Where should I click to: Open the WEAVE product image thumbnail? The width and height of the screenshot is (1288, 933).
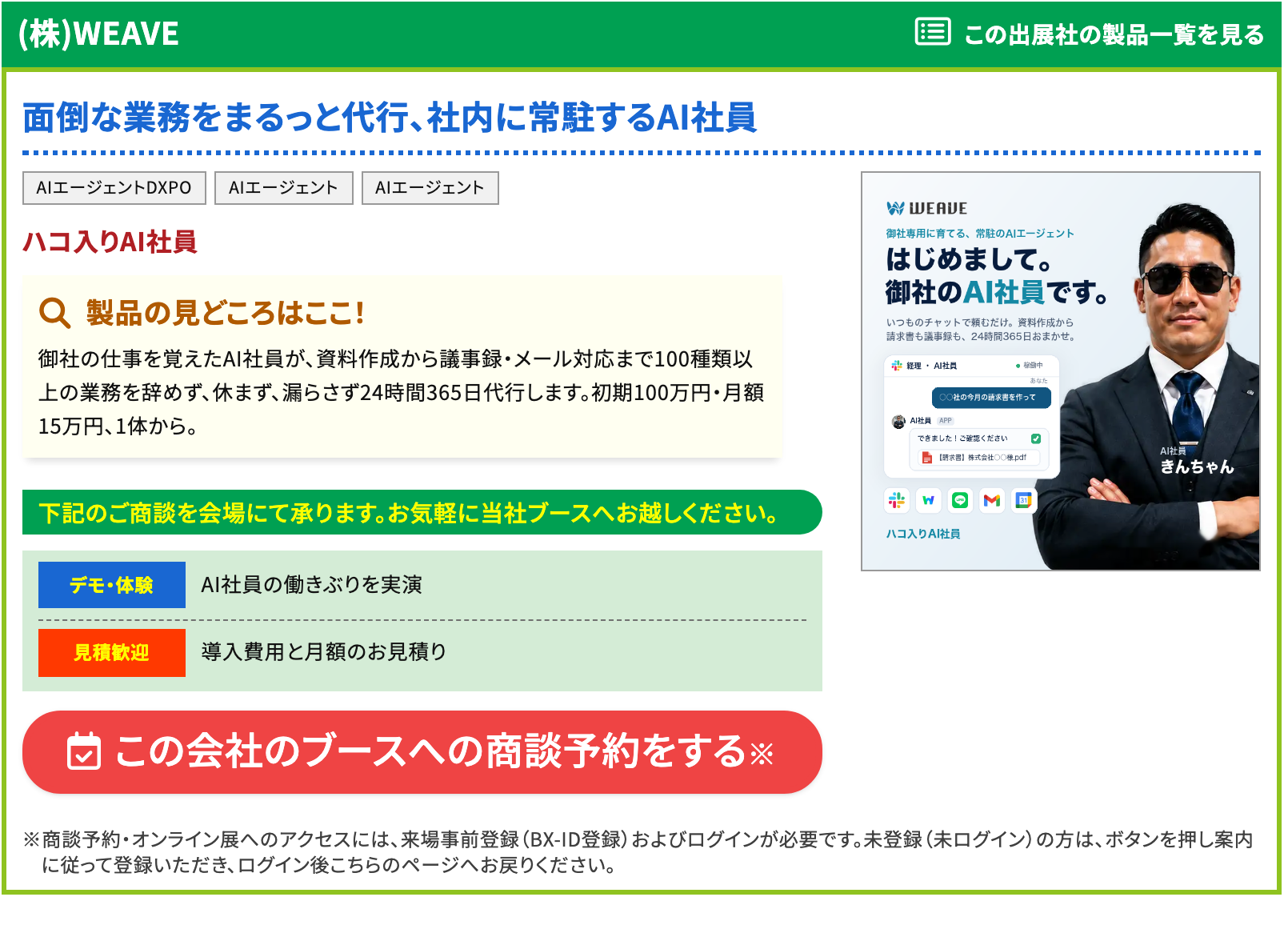click(1061, 371)
